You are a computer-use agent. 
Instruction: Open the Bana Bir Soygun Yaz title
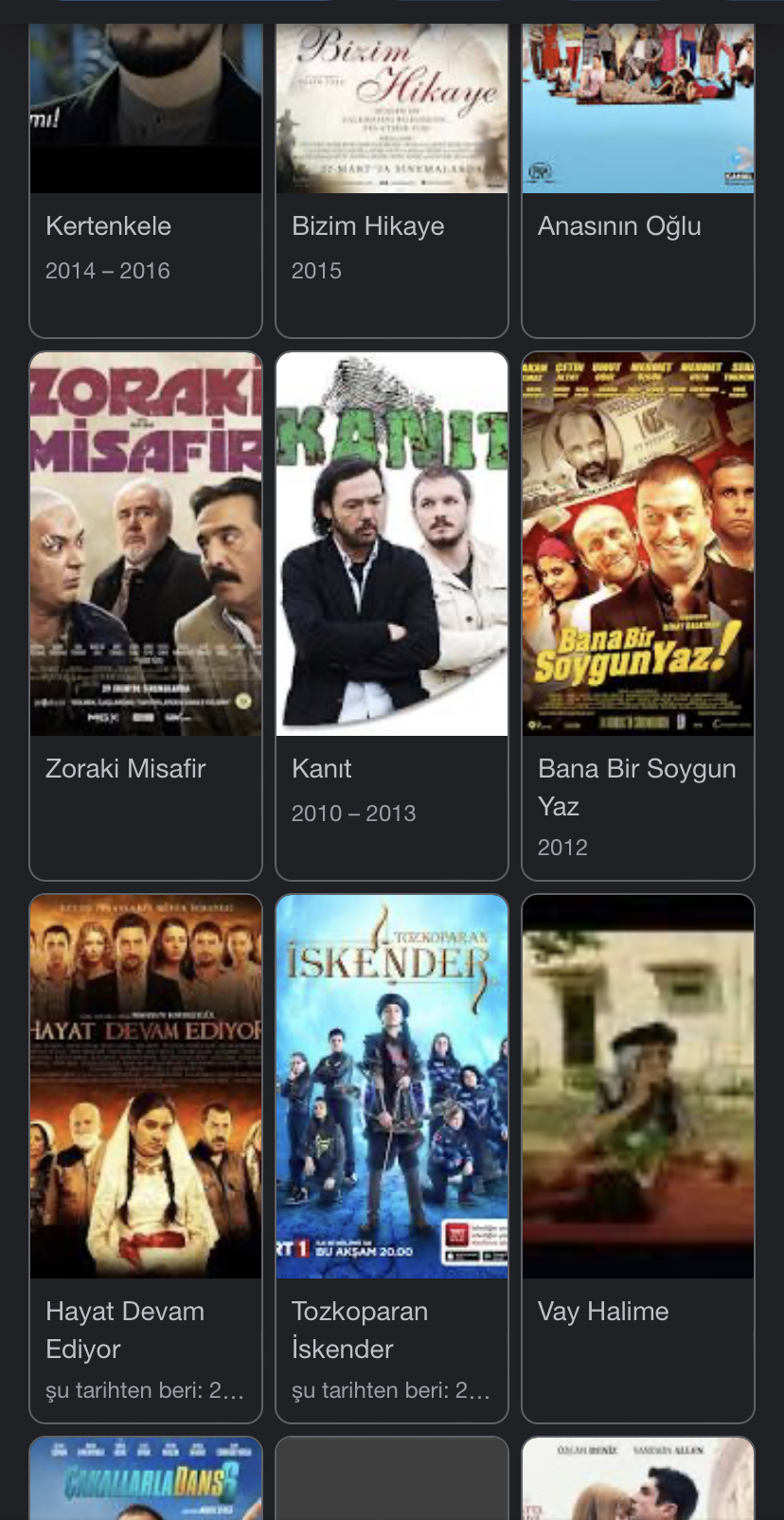pos(637,787)
